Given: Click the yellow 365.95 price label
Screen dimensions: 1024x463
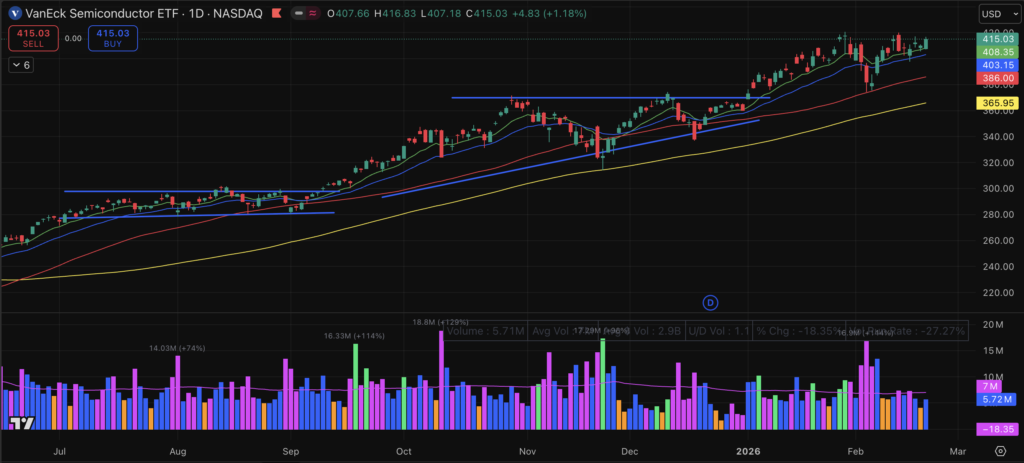Looking at the screenshot, I should (997, 103).
